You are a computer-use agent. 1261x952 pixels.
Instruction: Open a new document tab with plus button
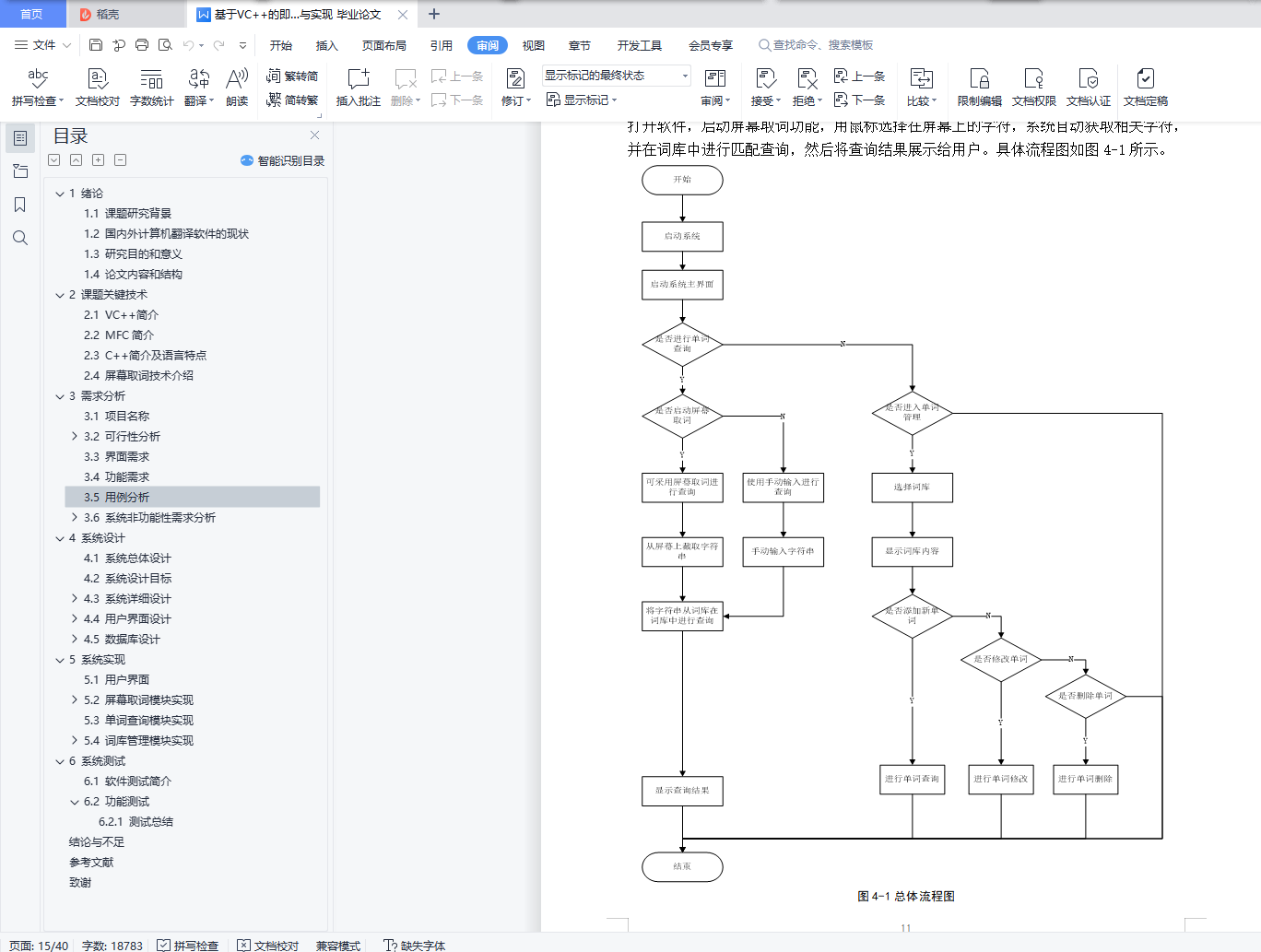point(434,14)
